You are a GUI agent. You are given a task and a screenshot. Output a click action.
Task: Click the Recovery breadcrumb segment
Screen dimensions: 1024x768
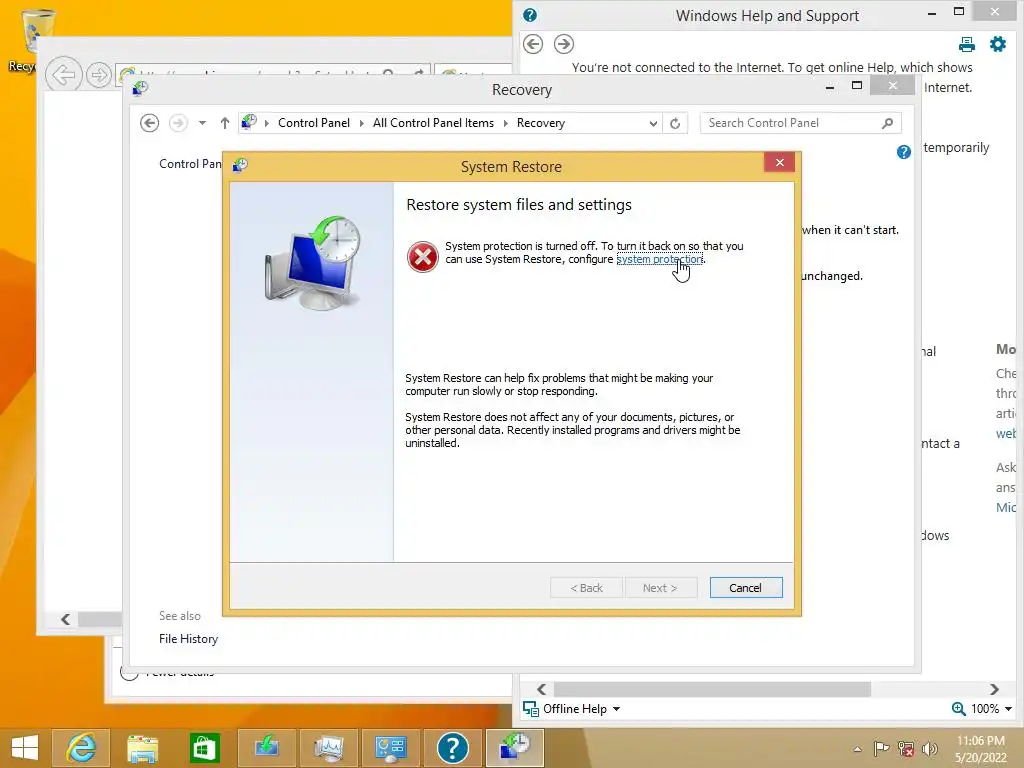(x=541, y=123)
